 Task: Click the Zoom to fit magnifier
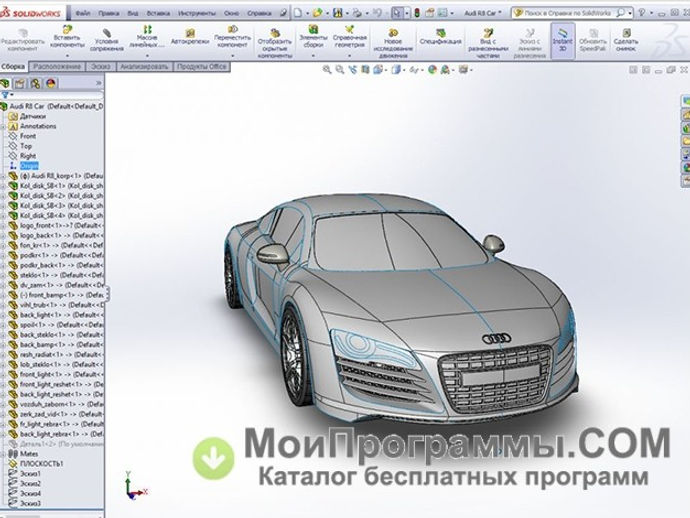[327, 70]
